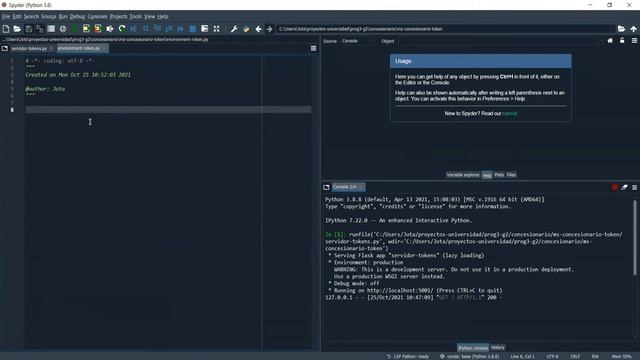Click the Help pane home icon
The width and height of the screenshot is (640, 360).
click(610, 41)
